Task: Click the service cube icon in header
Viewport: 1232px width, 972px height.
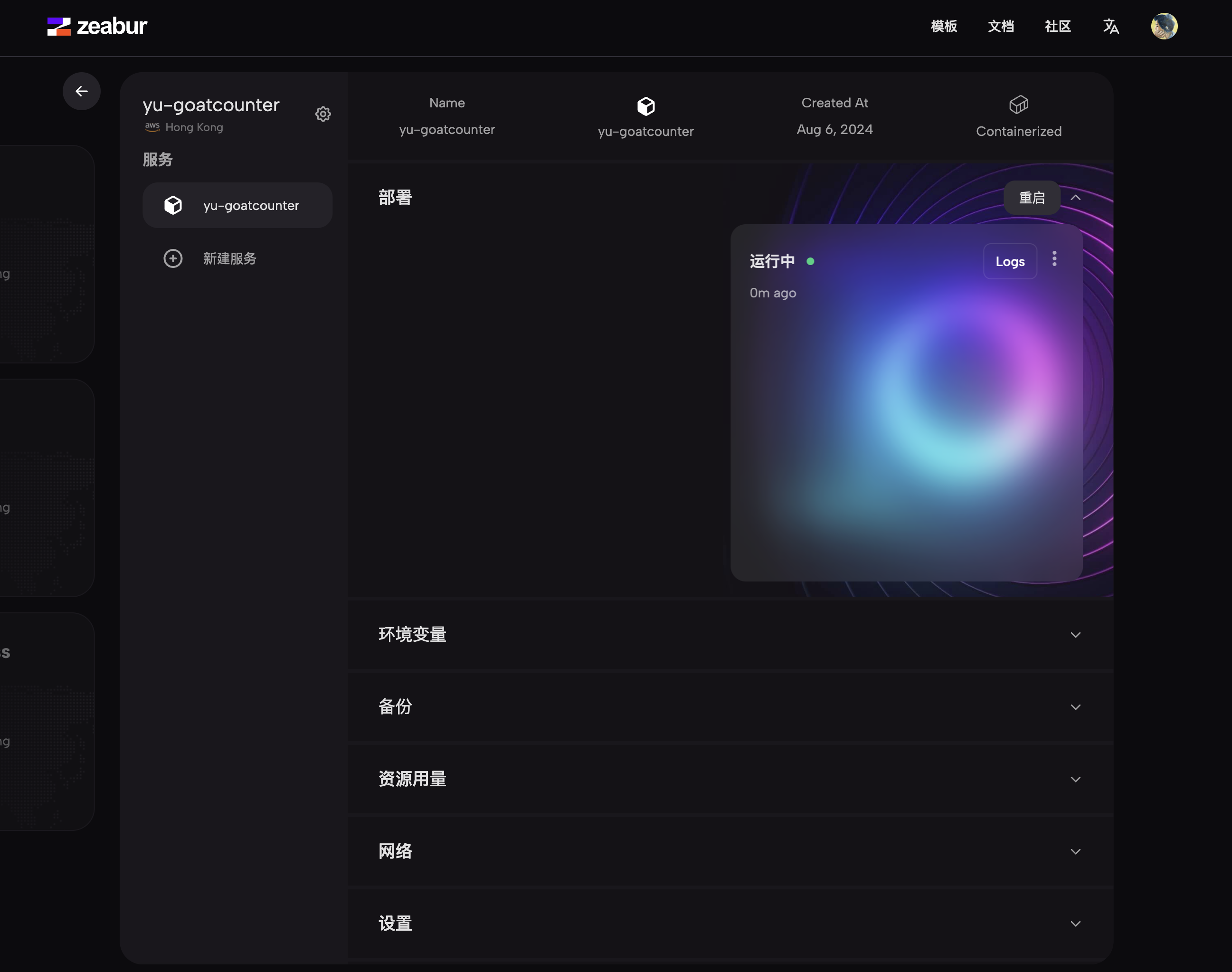Action: (645, 106)
